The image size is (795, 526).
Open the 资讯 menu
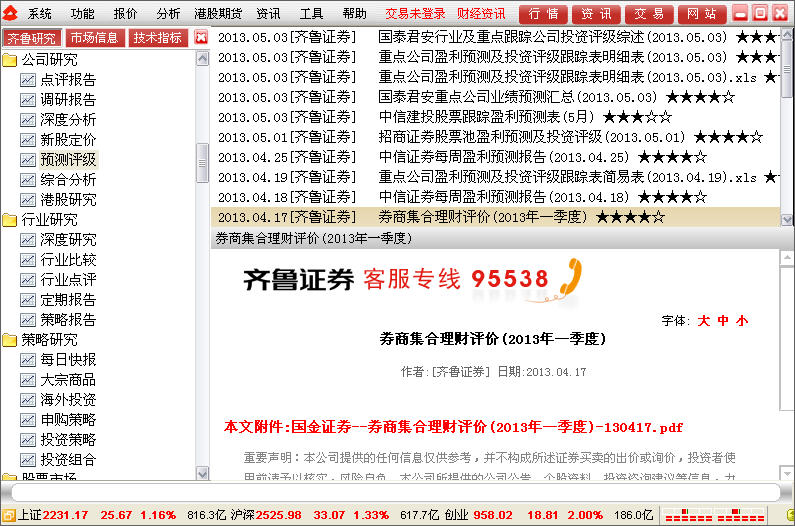point(268,14)
